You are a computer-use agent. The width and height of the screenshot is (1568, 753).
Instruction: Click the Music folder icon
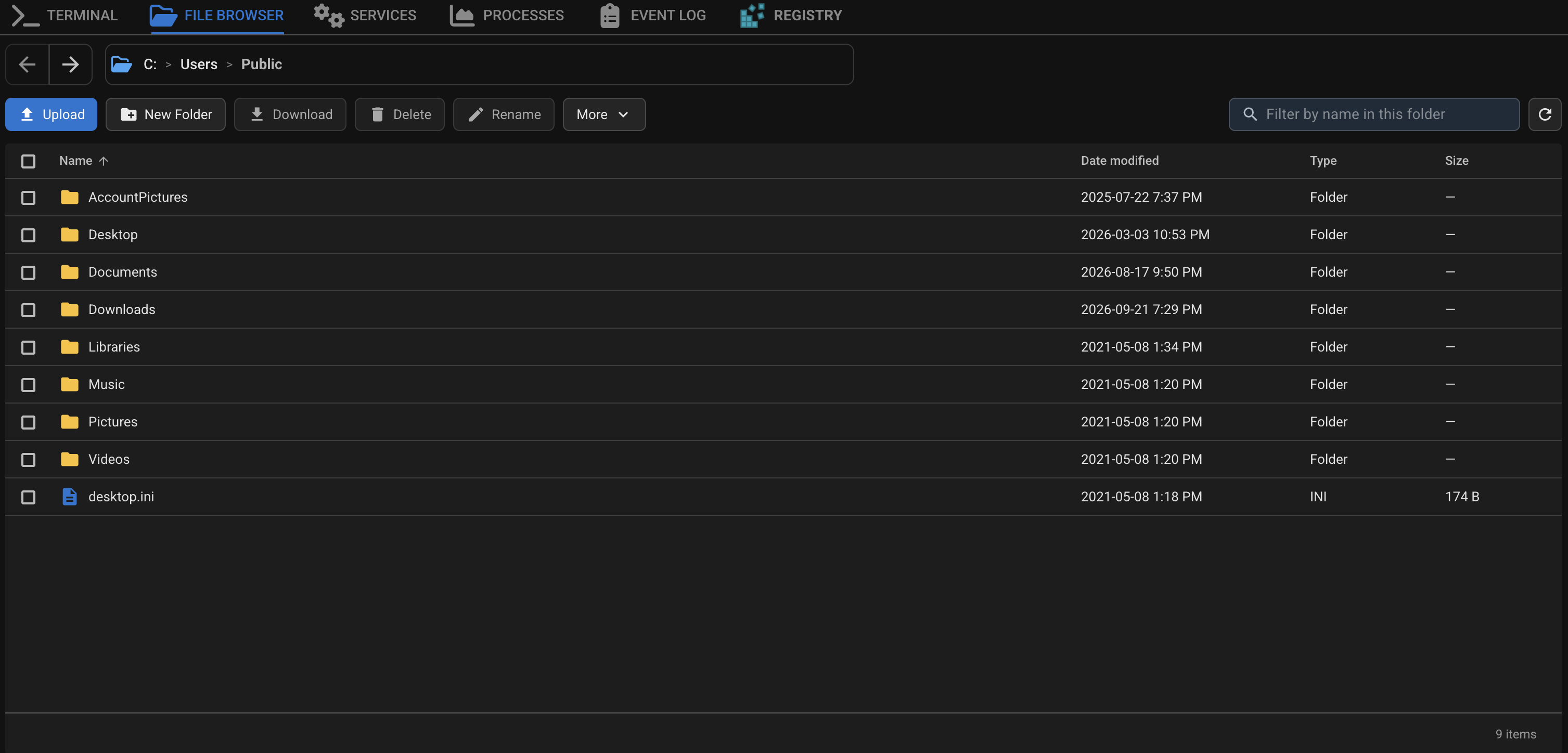tap(69, 384)
